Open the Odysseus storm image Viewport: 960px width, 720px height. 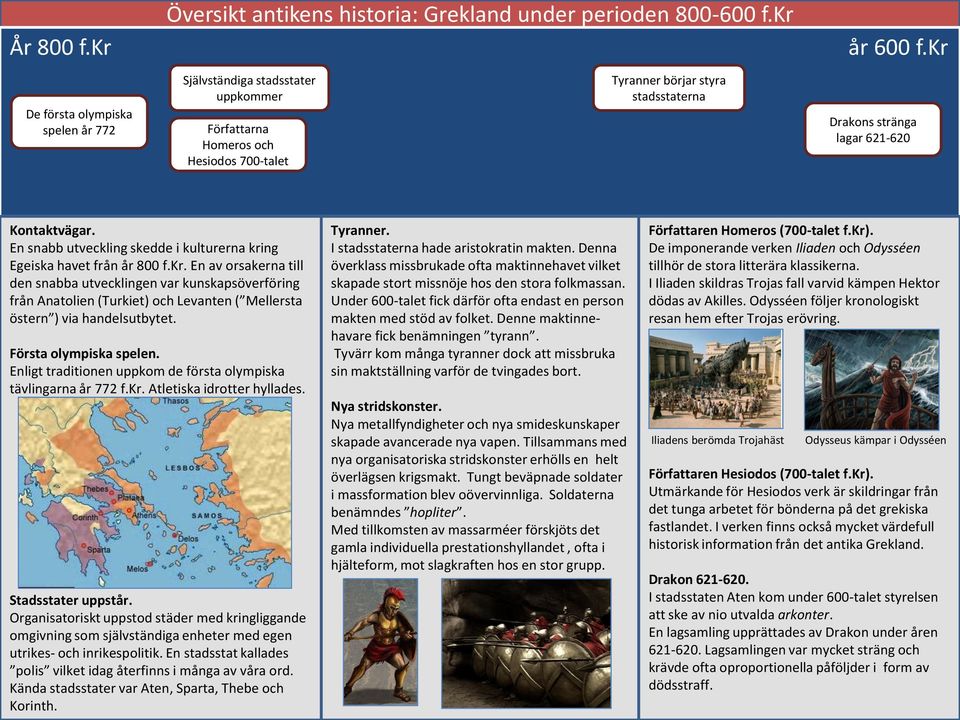(x=871, y=380)
